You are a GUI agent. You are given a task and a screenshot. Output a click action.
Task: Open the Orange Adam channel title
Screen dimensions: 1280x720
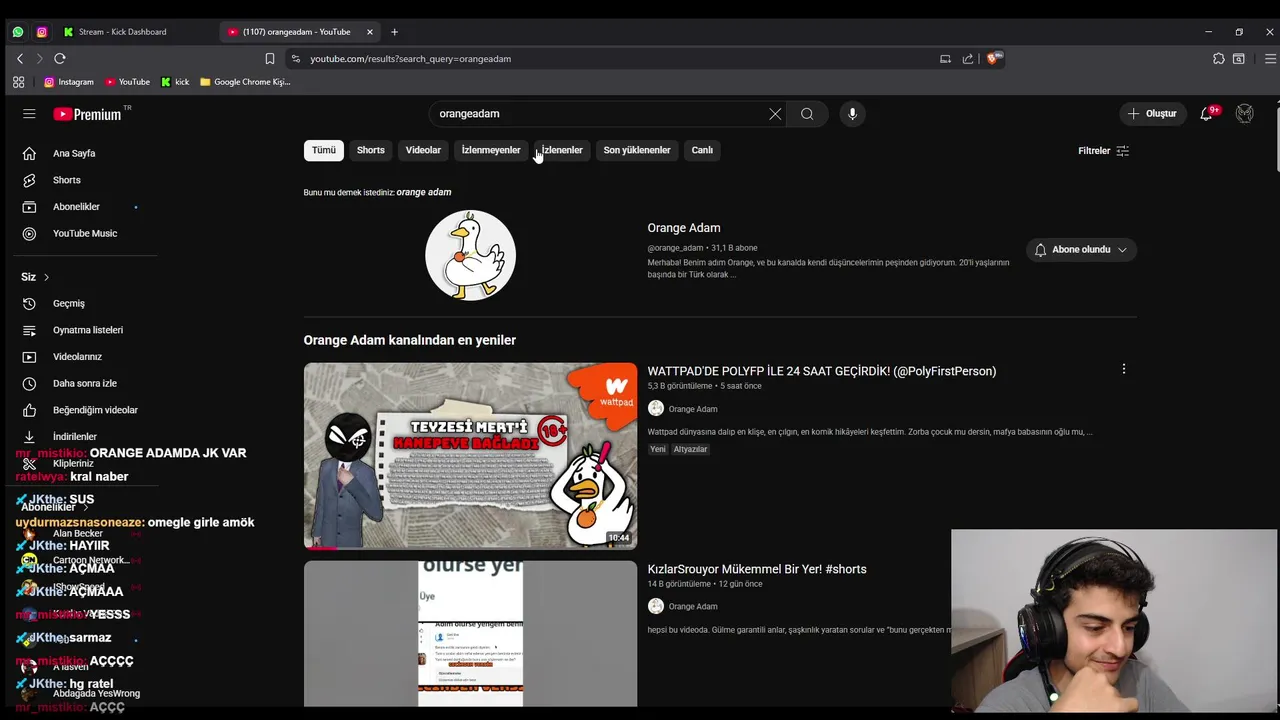[x=684, y=228]
